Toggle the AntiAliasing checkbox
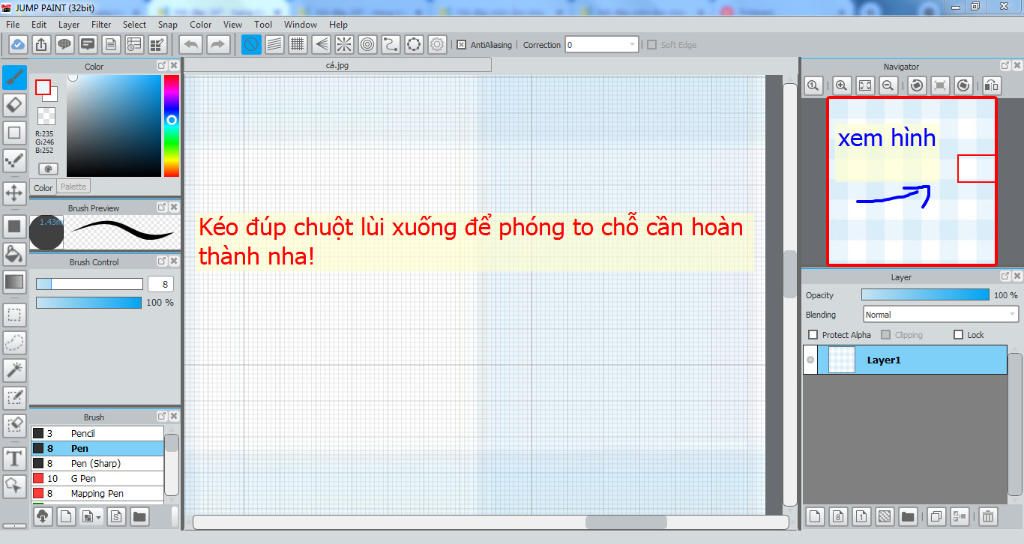1024x544 pixels. [461, 44]
